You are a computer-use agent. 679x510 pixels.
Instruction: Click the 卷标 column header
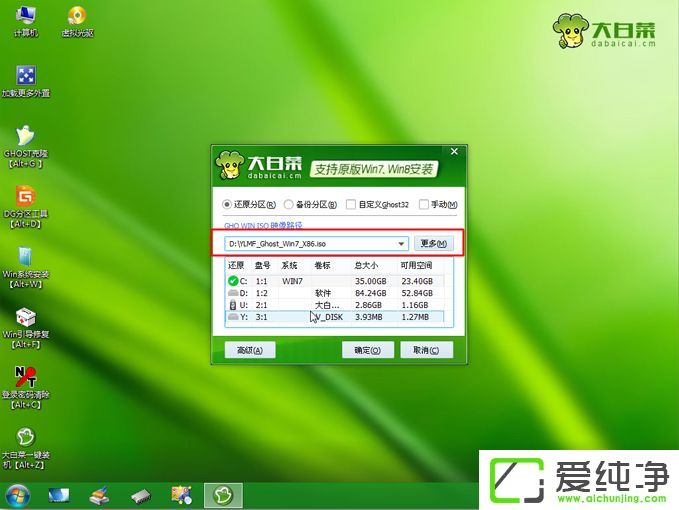pyautogui.click(x=323, y=265)
